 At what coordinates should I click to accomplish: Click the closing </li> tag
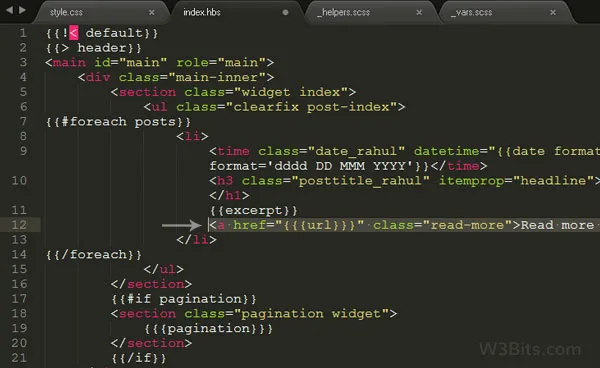click(x=196, y=240)
